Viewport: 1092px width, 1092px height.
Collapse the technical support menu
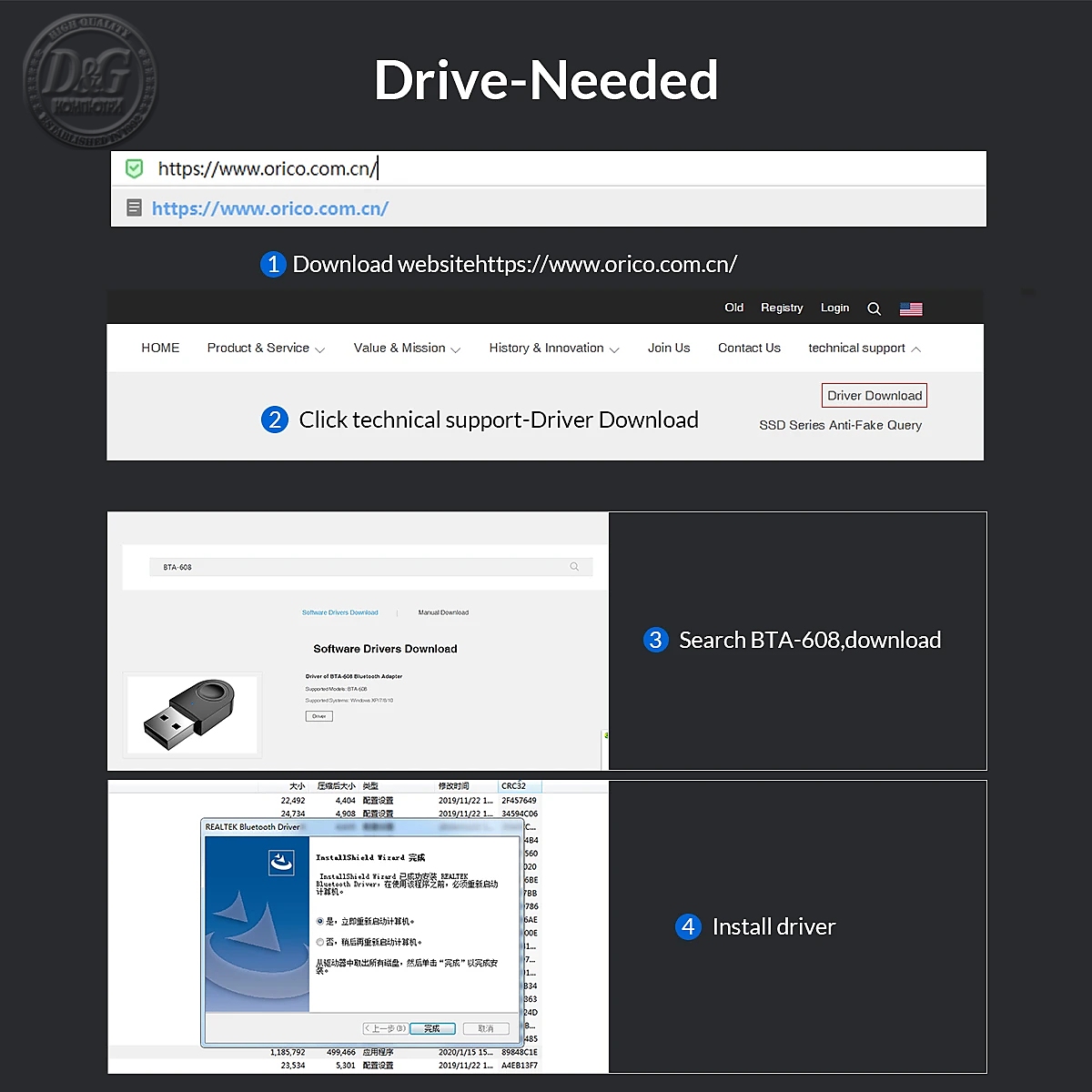click(864, 349)
